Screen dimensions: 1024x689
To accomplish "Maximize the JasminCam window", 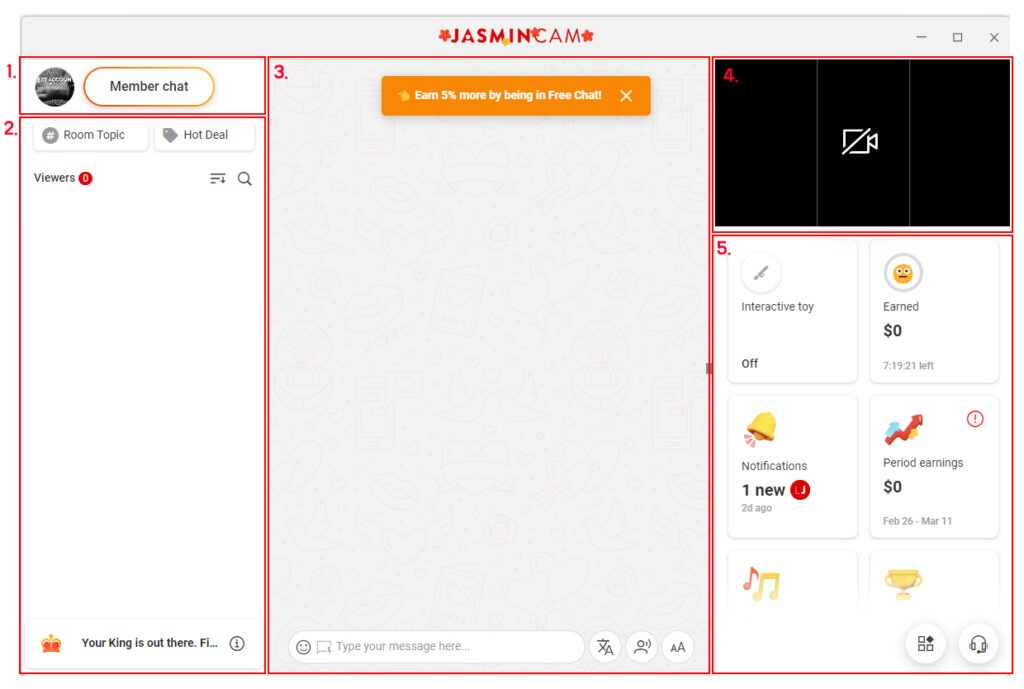I will coord(957,37).
